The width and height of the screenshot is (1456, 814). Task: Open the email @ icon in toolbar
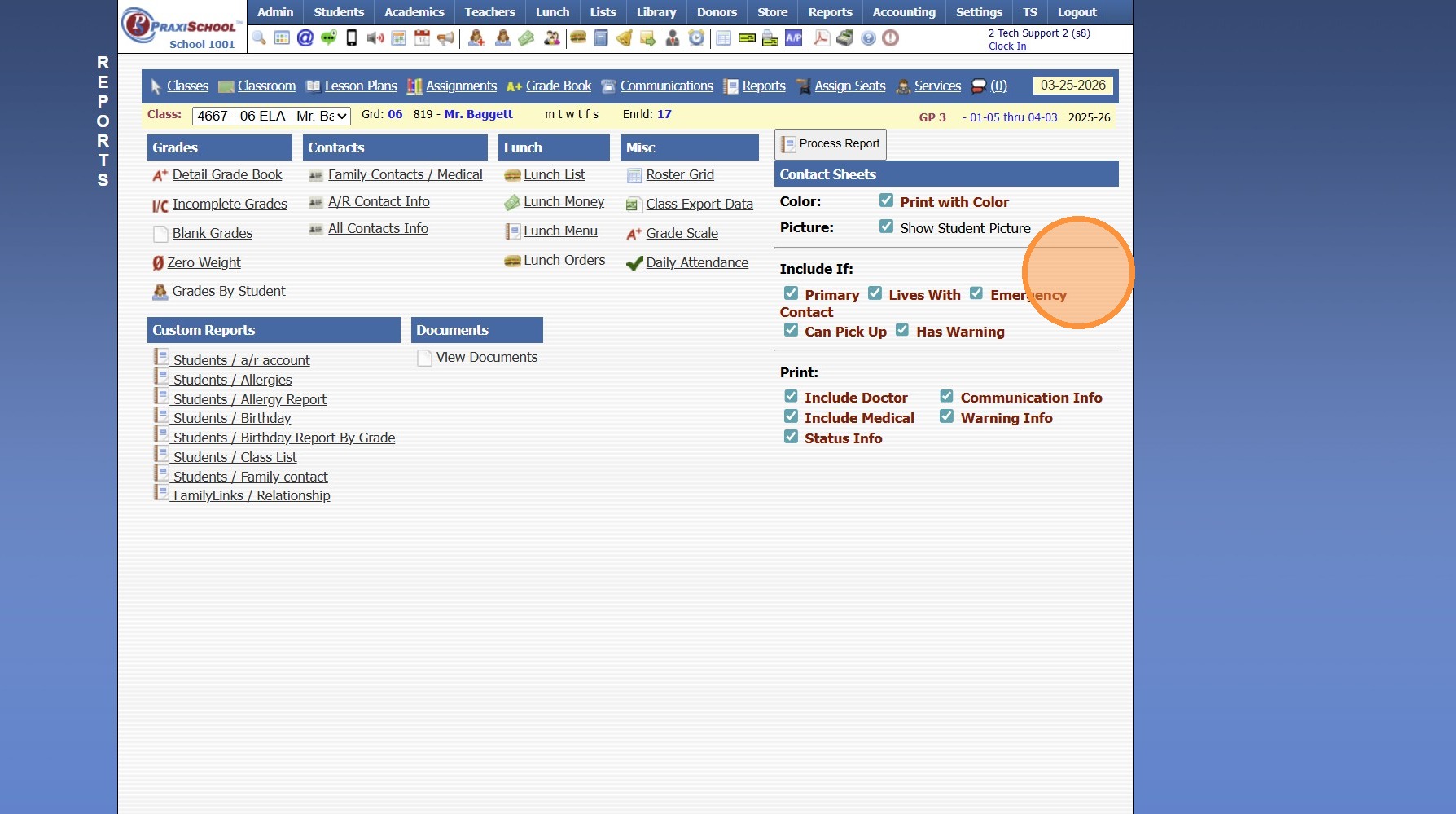[x=305, y=38]
